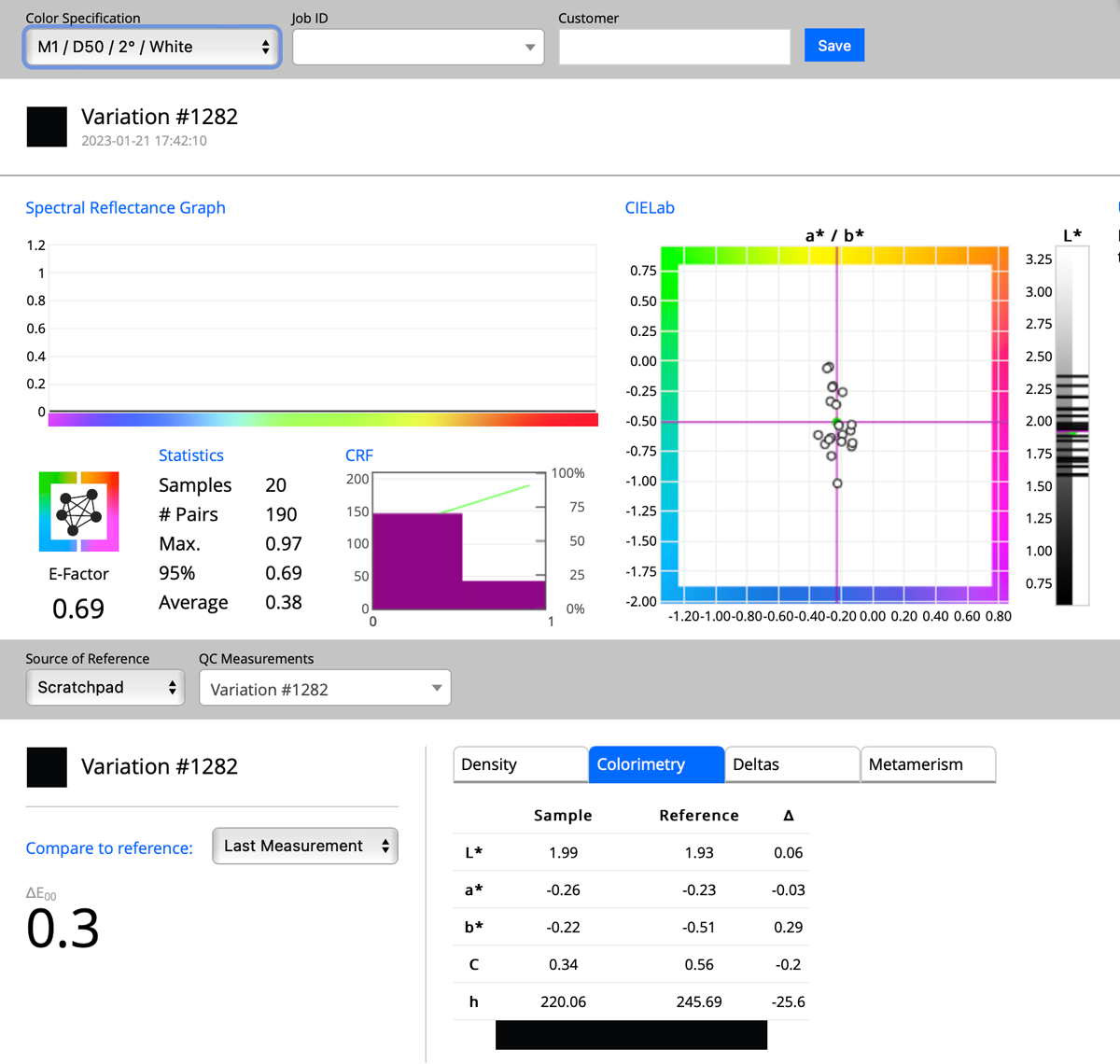Click the Reference column header

tap(699, 815)
